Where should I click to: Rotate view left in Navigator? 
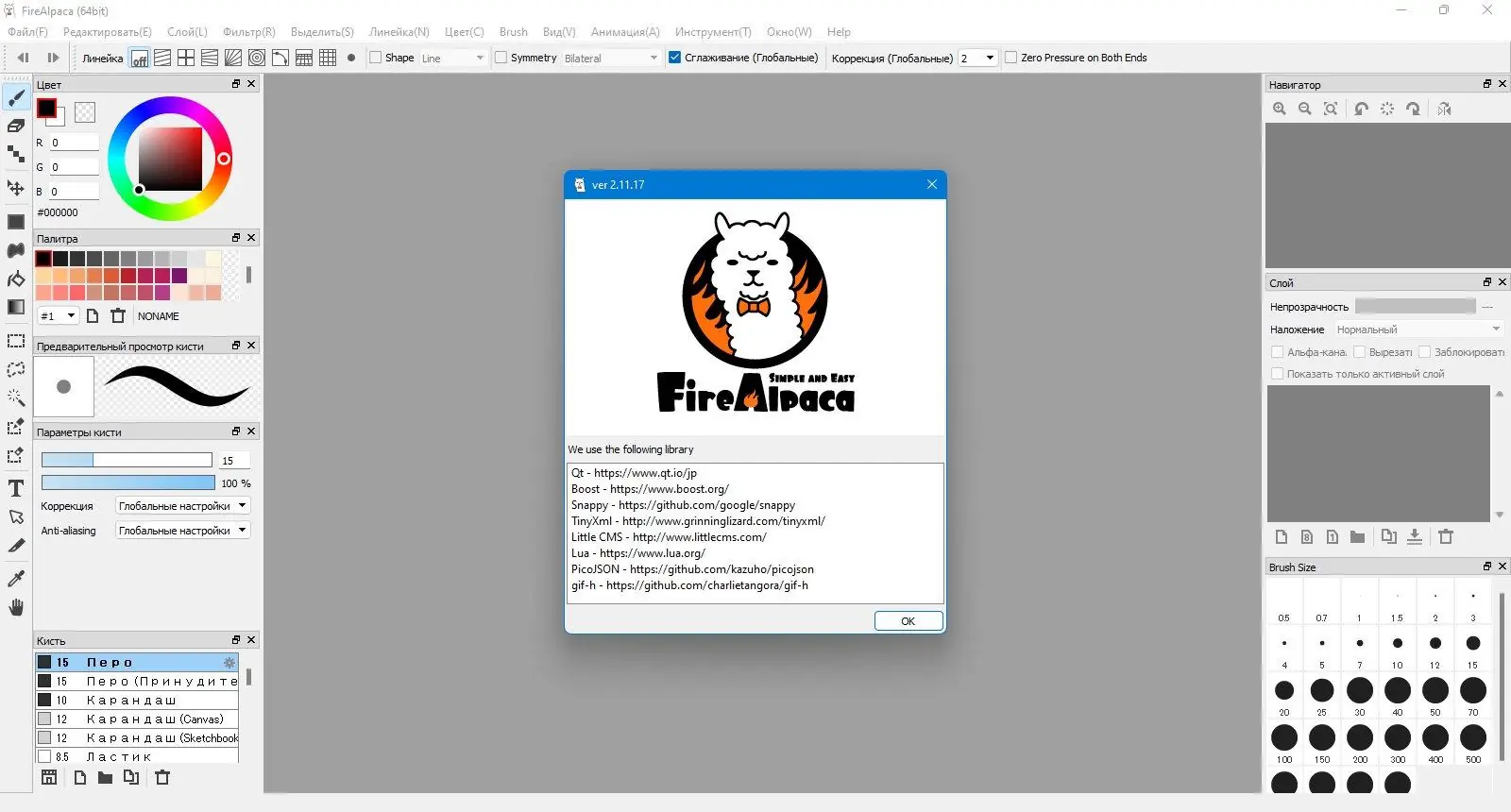(x=1361, y=109)
